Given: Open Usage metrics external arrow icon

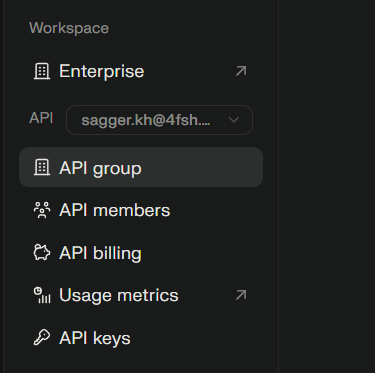Looking at the screenshot, I should pos(241,295).
